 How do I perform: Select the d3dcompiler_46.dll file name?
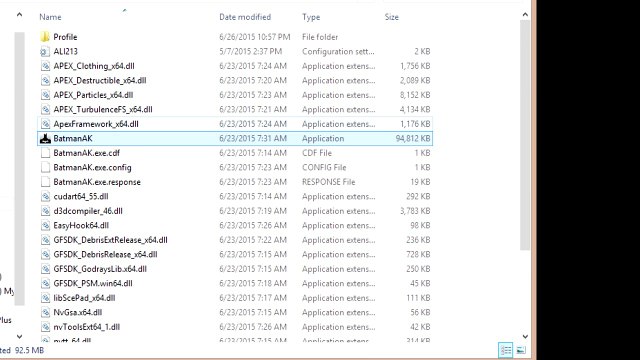point(88,211)
